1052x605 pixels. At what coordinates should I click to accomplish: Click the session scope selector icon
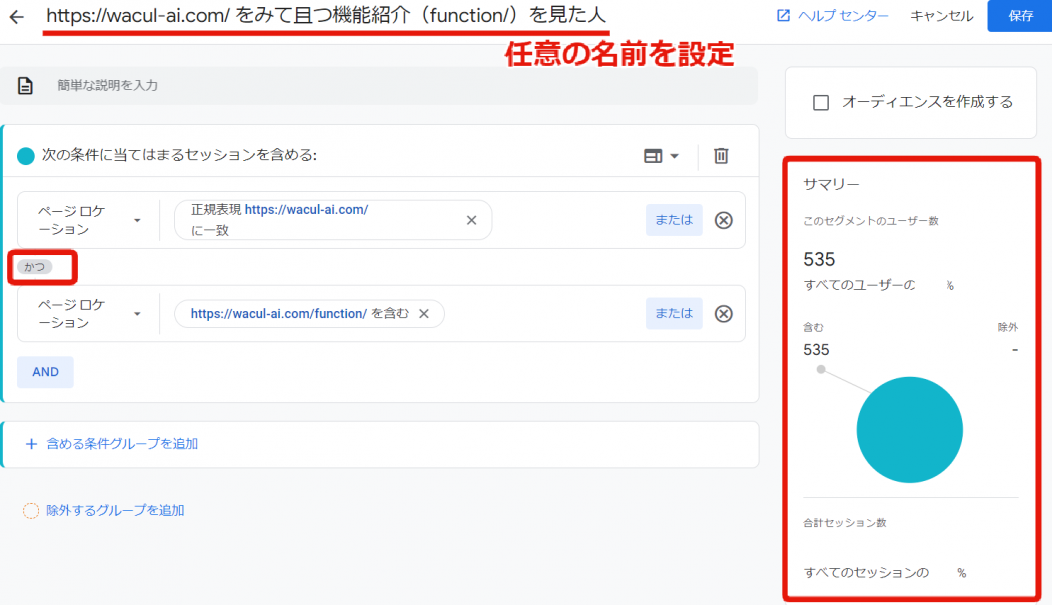tap(654, 155)
